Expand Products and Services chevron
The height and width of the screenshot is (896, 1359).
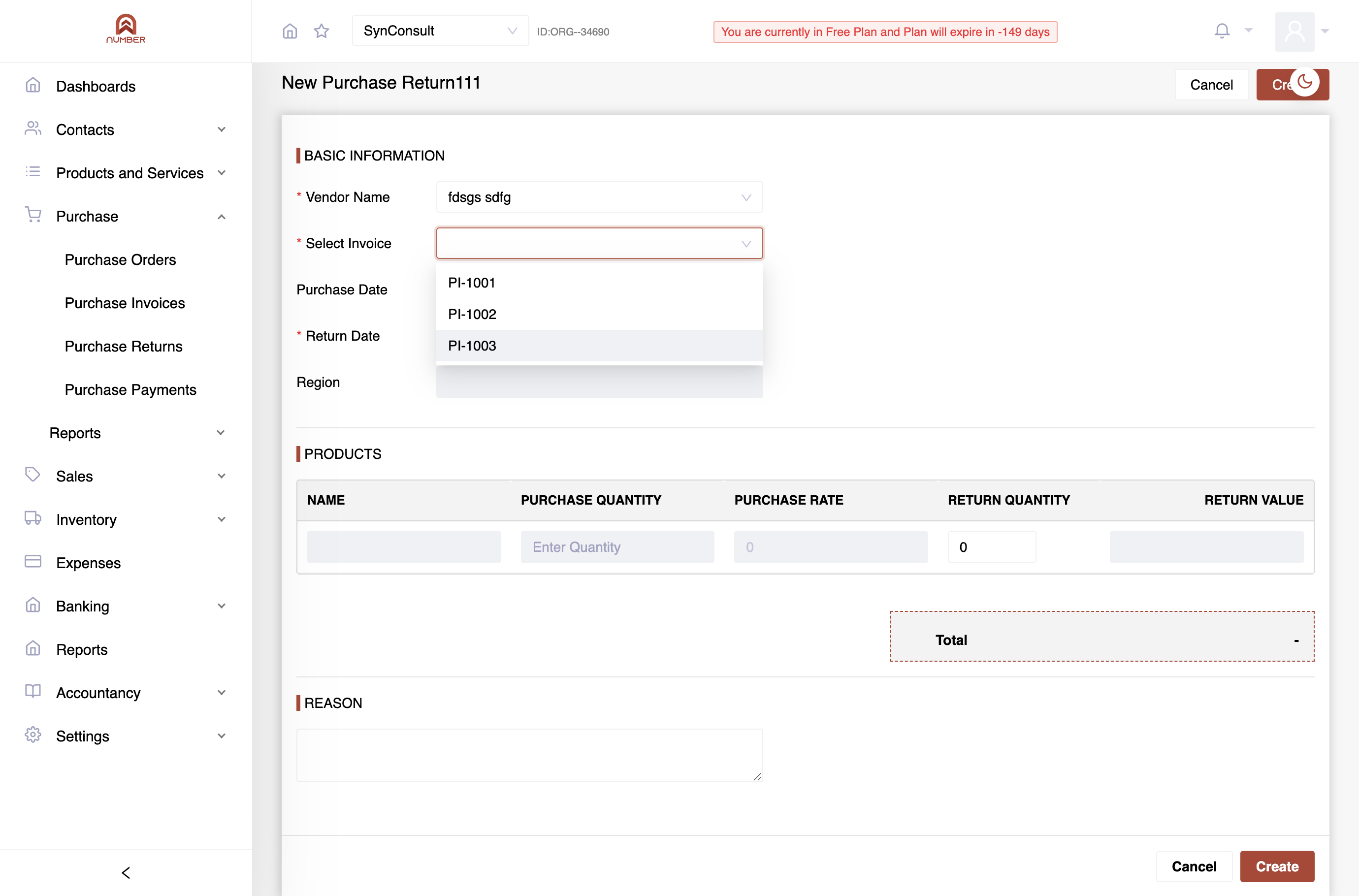(x=221, y=173)
